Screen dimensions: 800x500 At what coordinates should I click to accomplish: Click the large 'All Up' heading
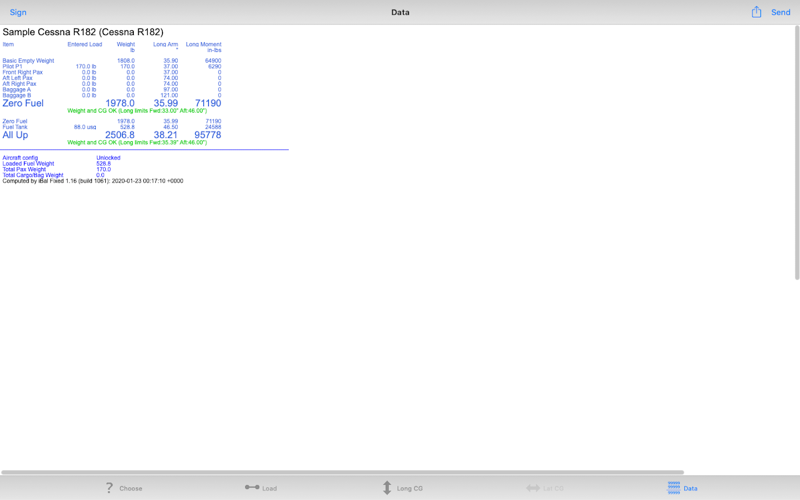(x=15, y=135)
